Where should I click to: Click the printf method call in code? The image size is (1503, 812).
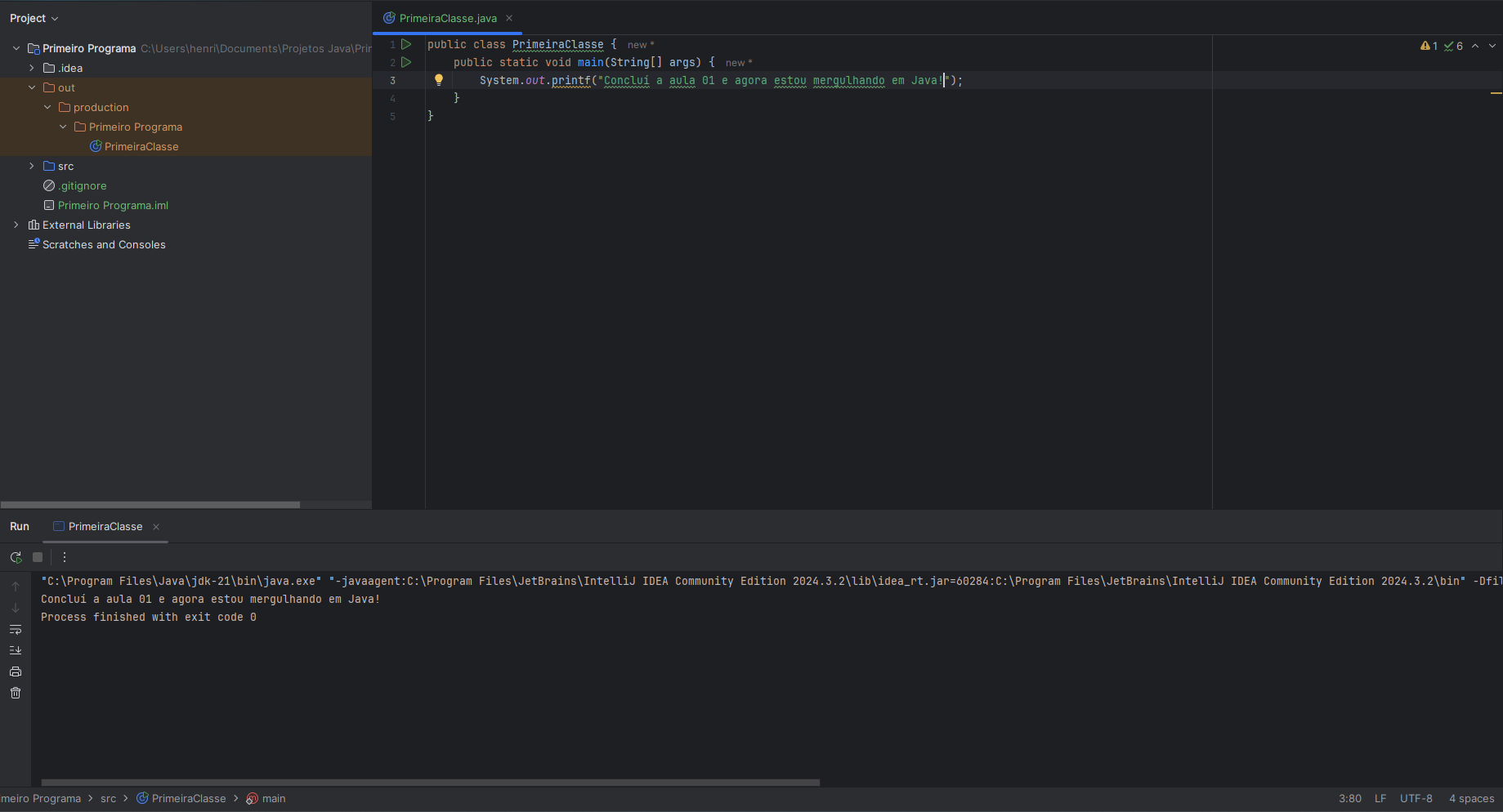pos(570,80)
